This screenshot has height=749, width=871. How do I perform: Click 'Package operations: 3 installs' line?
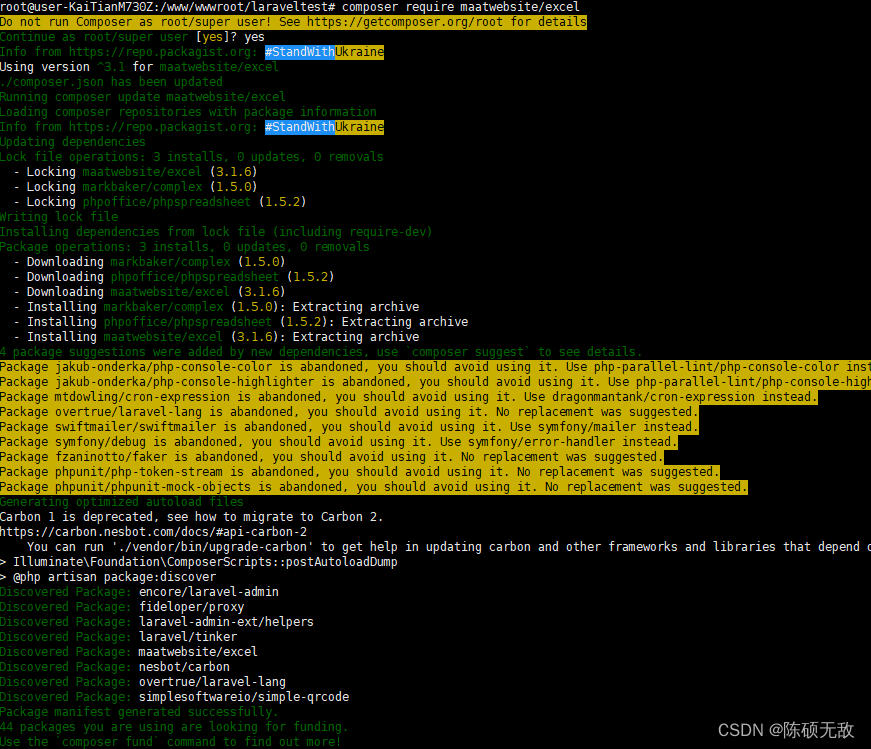click(184, 247)
